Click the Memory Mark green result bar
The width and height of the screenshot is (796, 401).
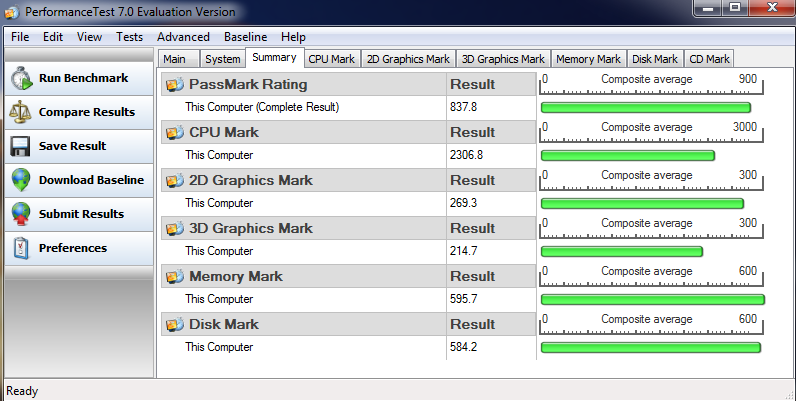(653, 299)
